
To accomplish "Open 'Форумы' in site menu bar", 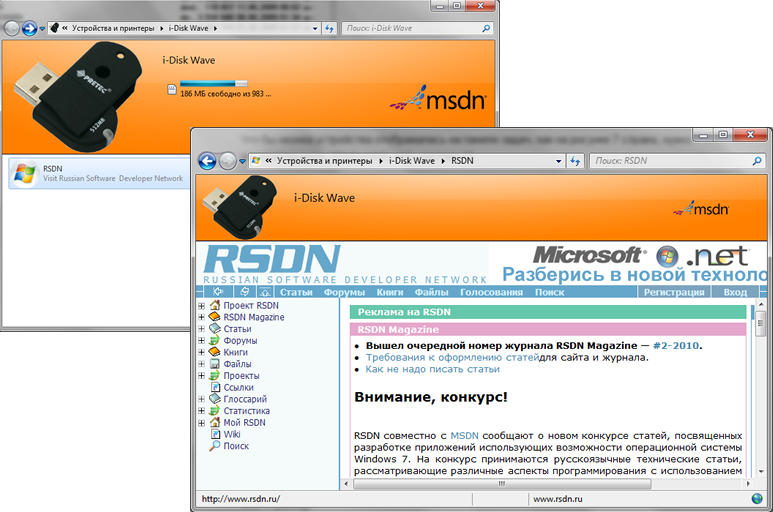I will [x=344, y=292].
